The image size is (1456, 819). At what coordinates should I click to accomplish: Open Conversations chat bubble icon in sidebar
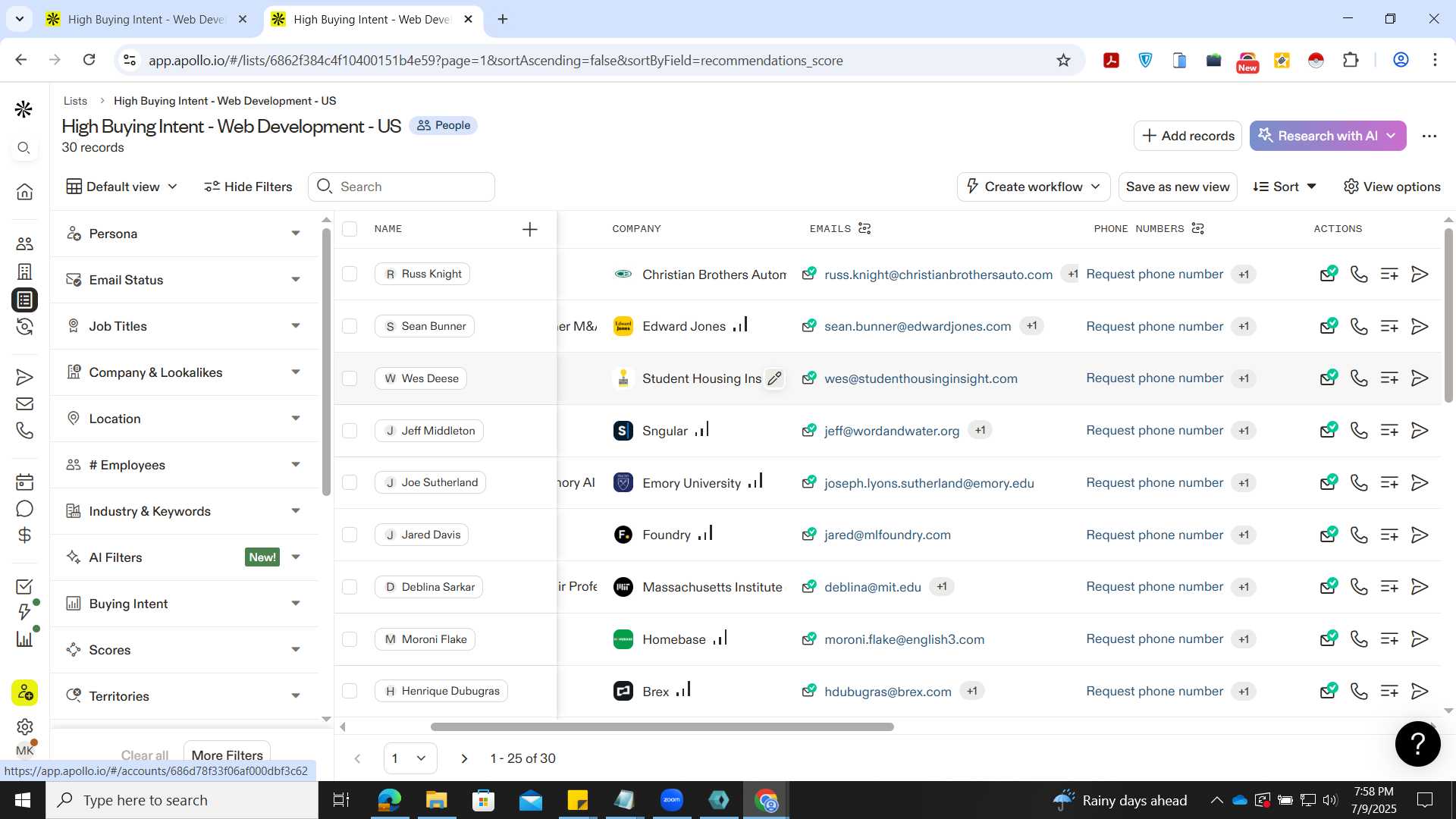[24, 508]
